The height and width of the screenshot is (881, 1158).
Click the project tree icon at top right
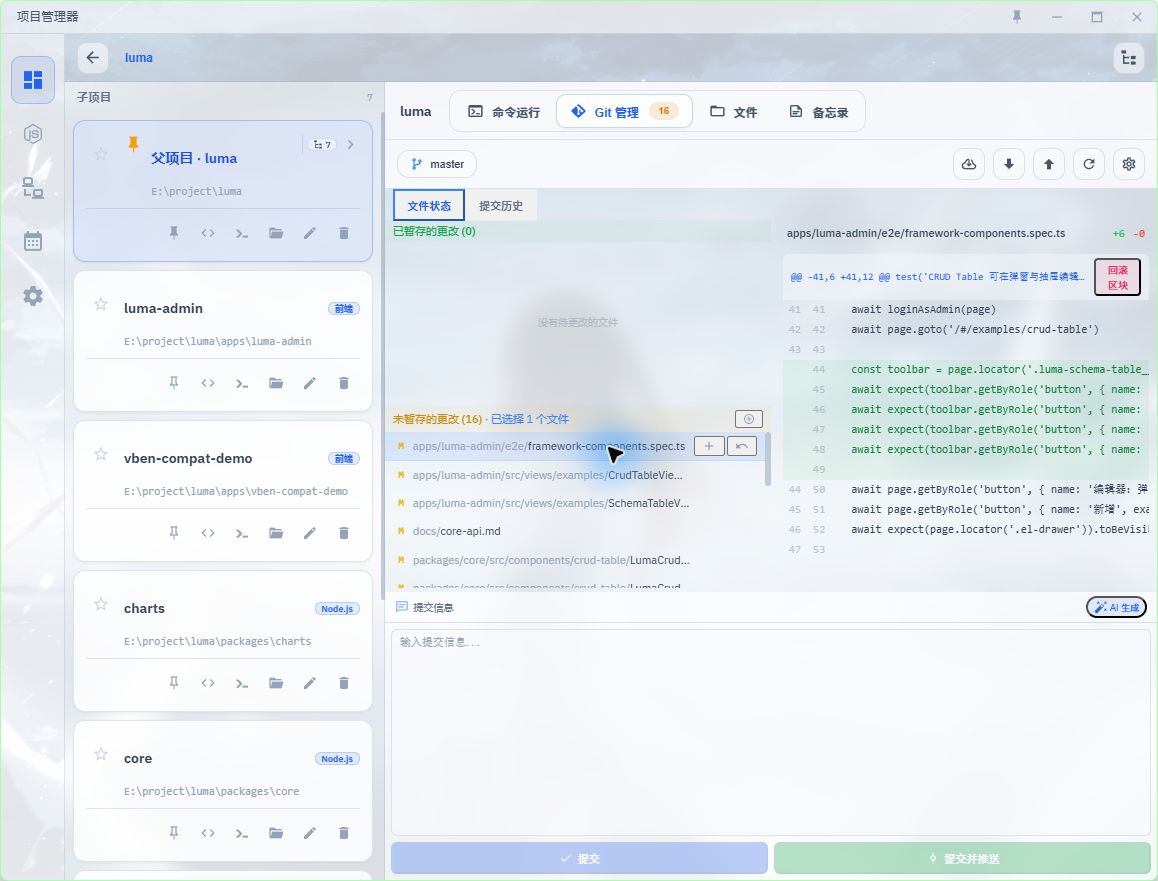coord(1128,58)
